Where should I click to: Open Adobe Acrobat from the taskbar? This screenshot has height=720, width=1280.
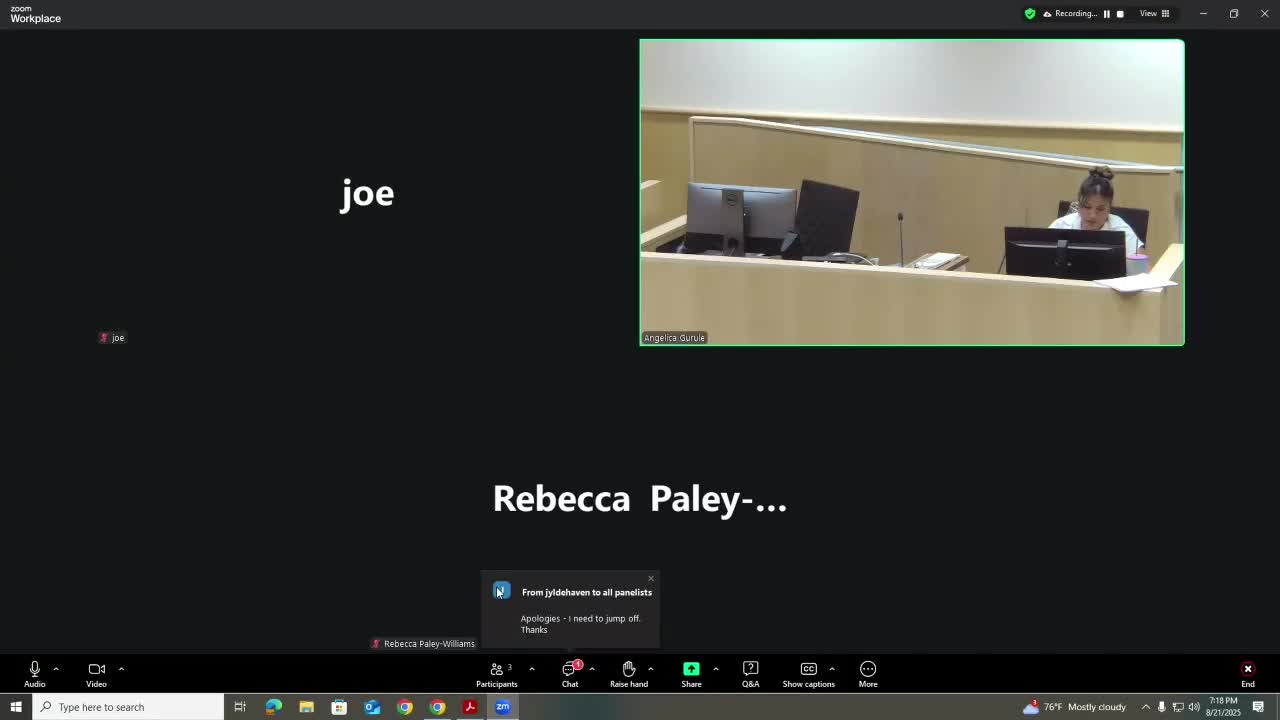click(470, 707)
